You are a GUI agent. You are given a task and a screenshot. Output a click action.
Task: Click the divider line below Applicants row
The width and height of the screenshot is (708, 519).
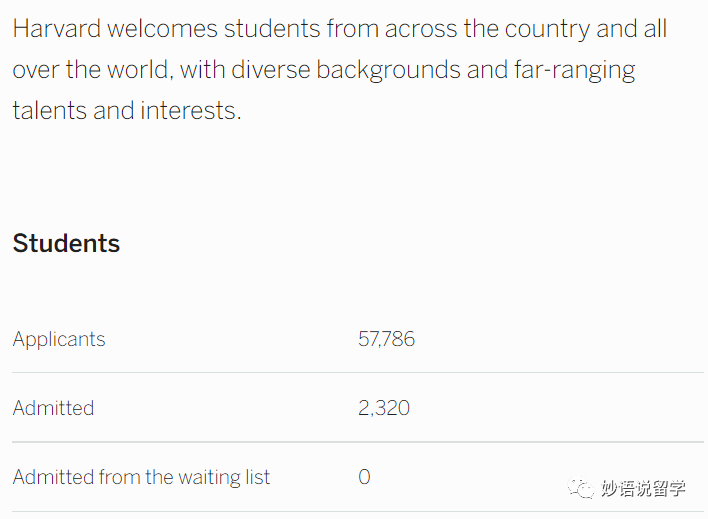[358, 373]
